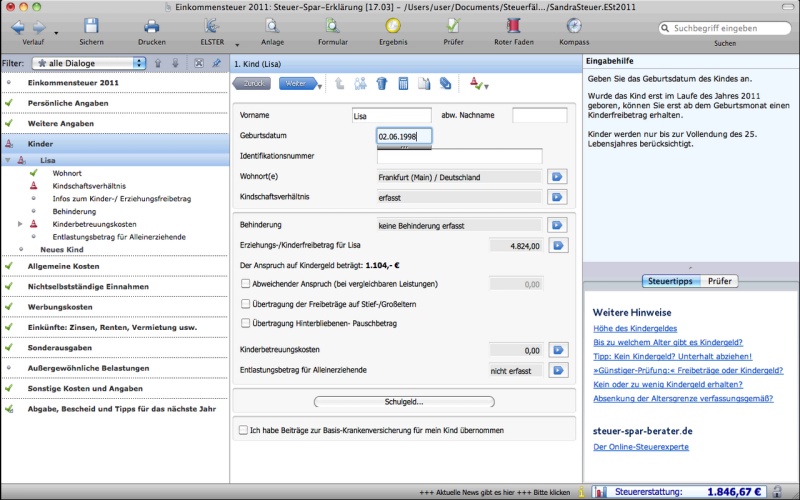The height and width of the screenshot is (500, 800).
Task: Click the Zurück button
Action: click(253, 84)
